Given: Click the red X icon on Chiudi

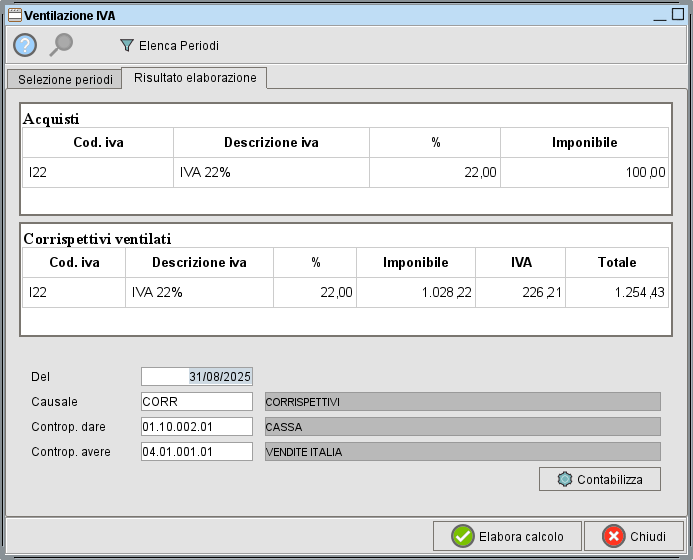Looking at the screenshot, I should (x=613, y=536).
